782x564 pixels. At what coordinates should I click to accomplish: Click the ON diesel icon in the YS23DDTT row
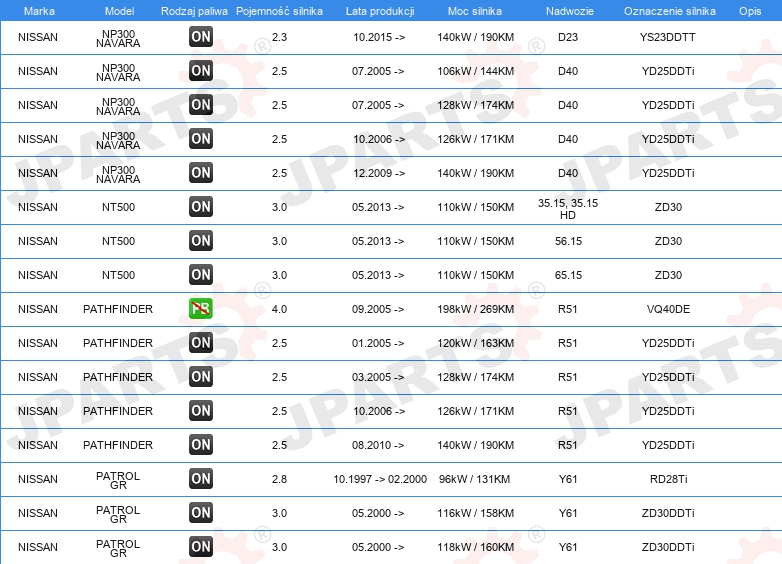(x=201, y=36)
